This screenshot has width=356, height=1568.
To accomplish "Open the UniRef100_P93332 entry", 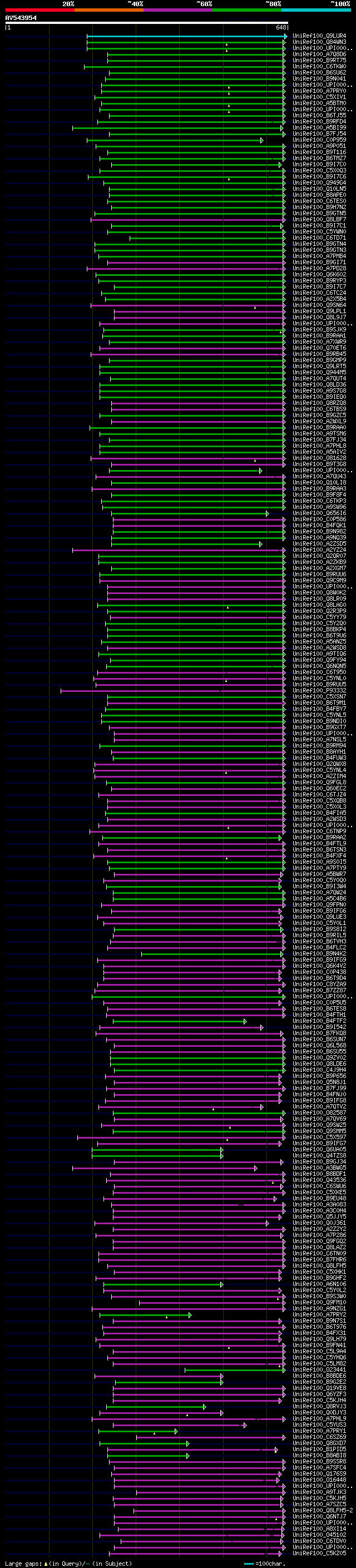I will pyautogui.click(x=319, y=690).
